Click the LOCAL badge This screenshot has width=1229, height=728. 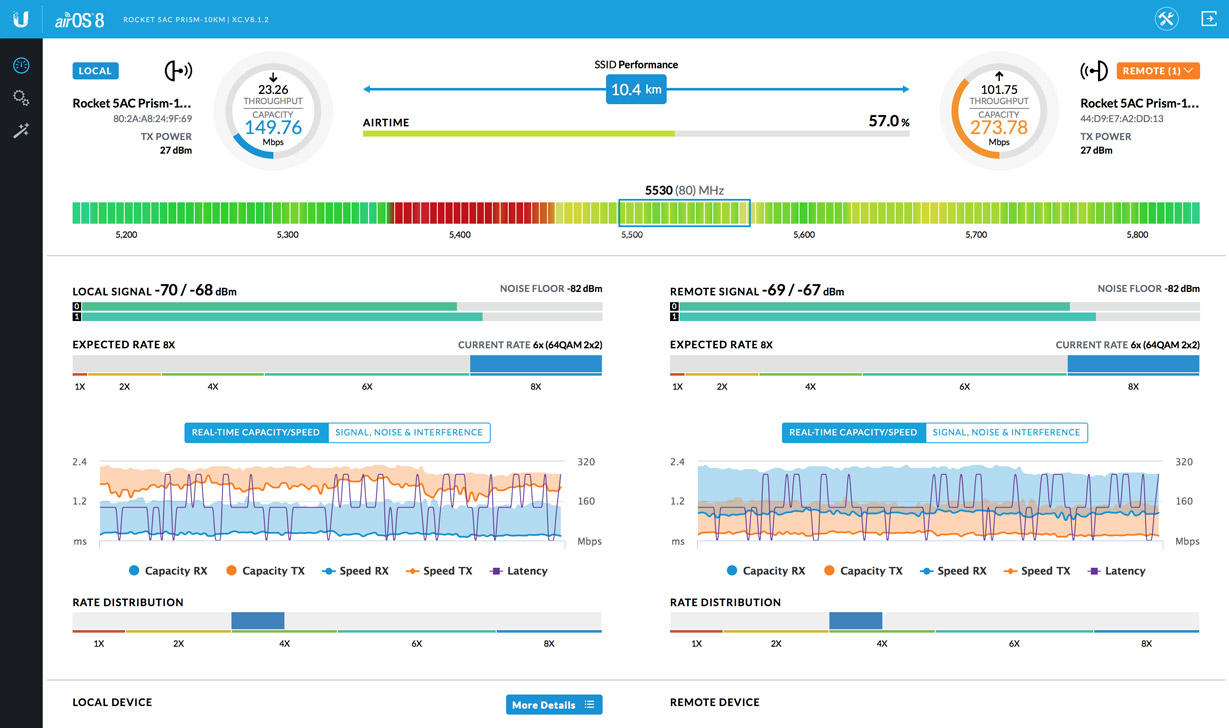pos(96,71)
